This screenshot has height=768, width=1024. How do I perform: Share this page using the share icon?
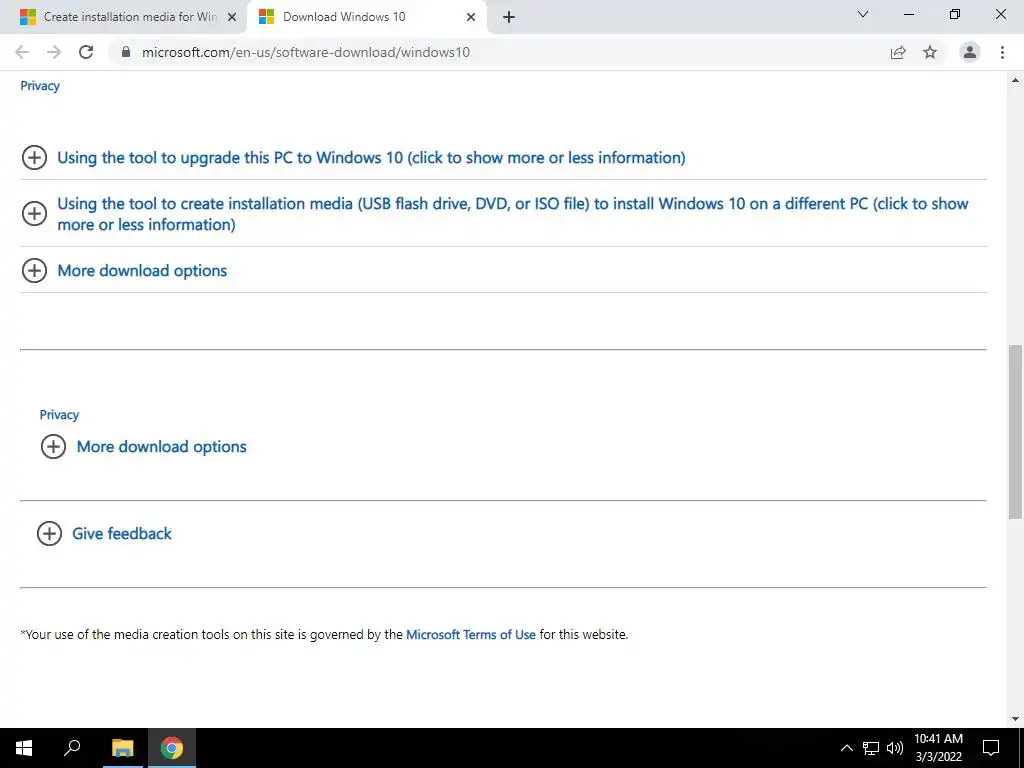pyautogui.click(x=898, y=52)
